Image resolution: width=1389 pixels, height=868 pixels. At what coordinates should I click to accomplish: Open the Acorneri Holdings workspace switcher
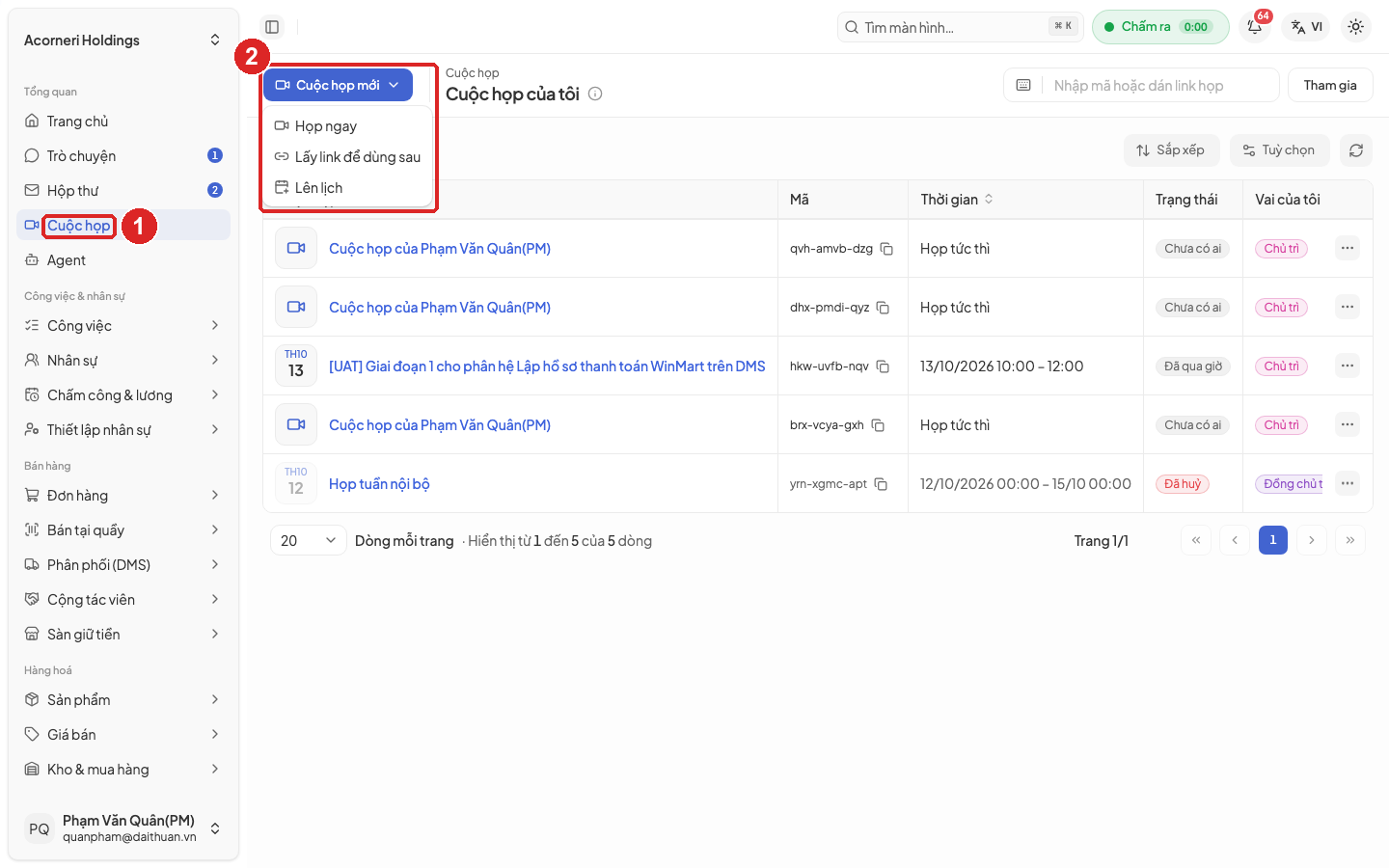click(123, 41)
